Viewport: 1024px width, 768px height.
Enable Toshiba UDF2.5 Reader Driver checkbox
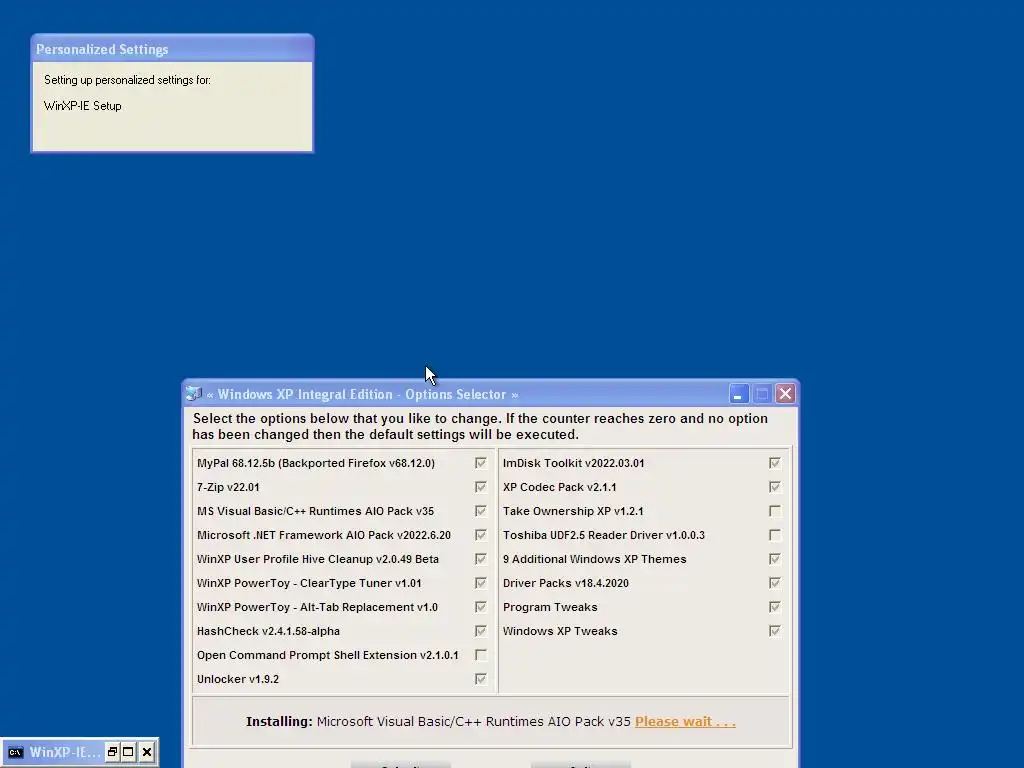tap(775, 535)
